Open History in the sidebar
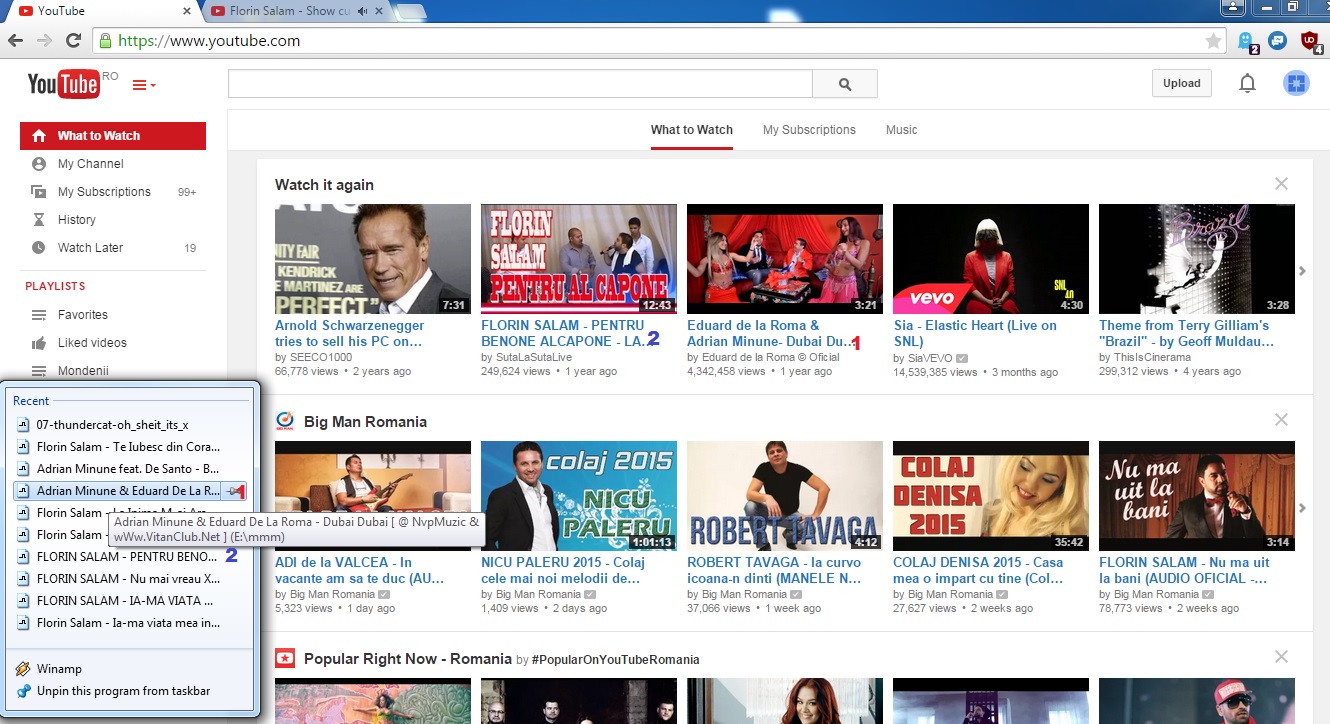 (x=113, y=220)
